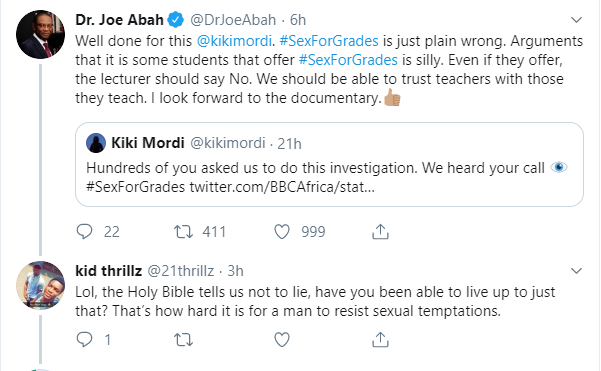
Task: Reply to Dr. Joe Abah's tweet
Action: coord(84,231)
